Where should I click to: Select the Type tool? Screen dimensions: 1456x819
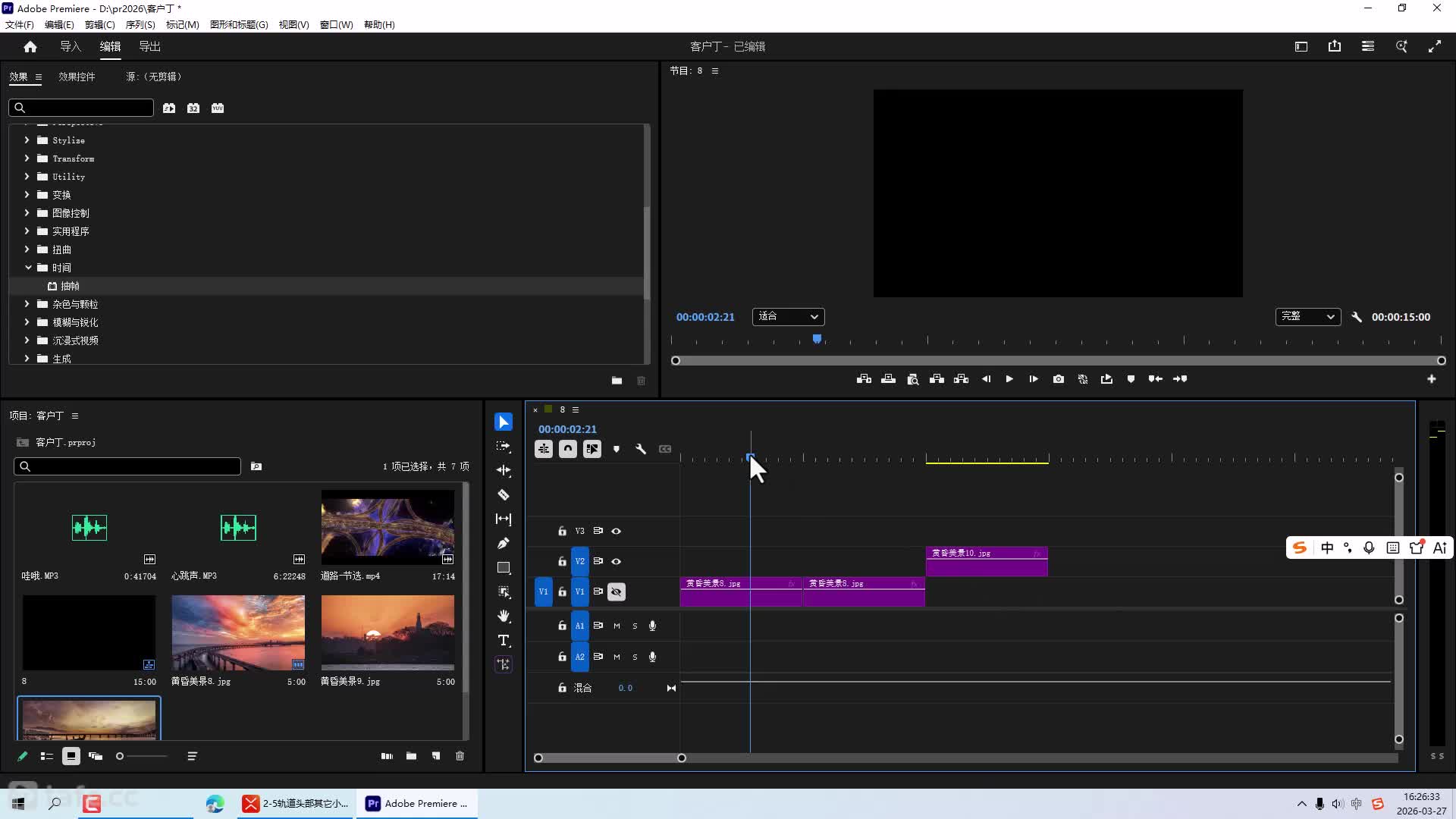[504, 641]
